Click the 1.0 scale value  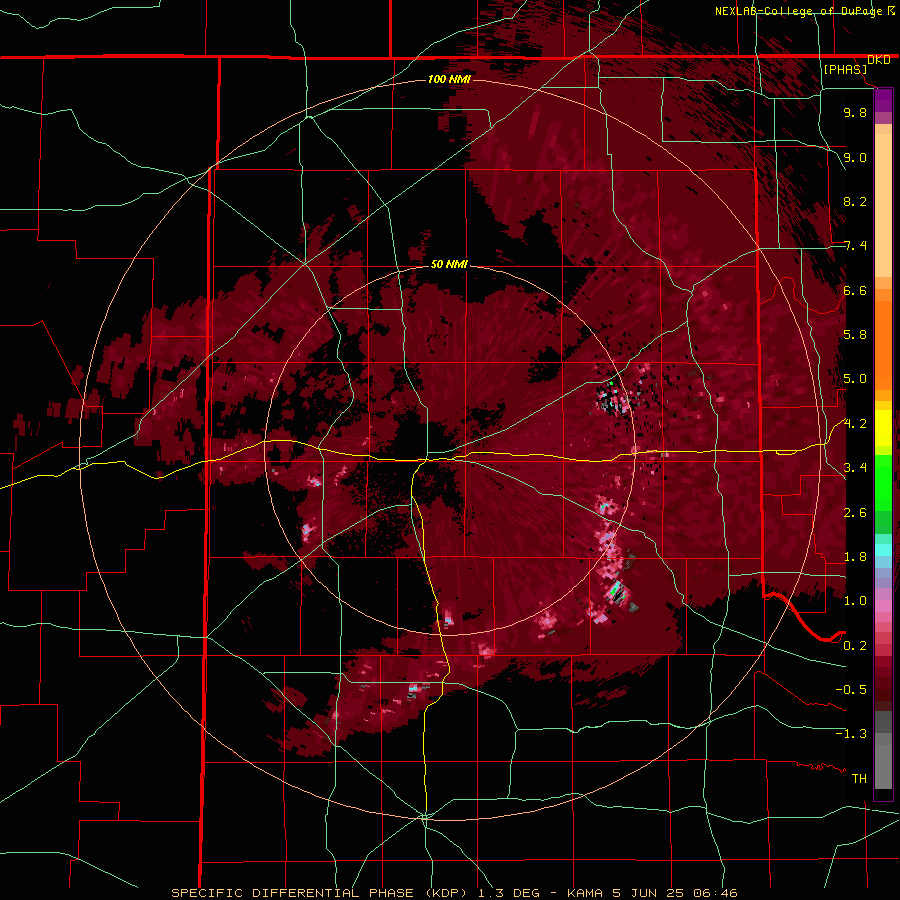855,601
